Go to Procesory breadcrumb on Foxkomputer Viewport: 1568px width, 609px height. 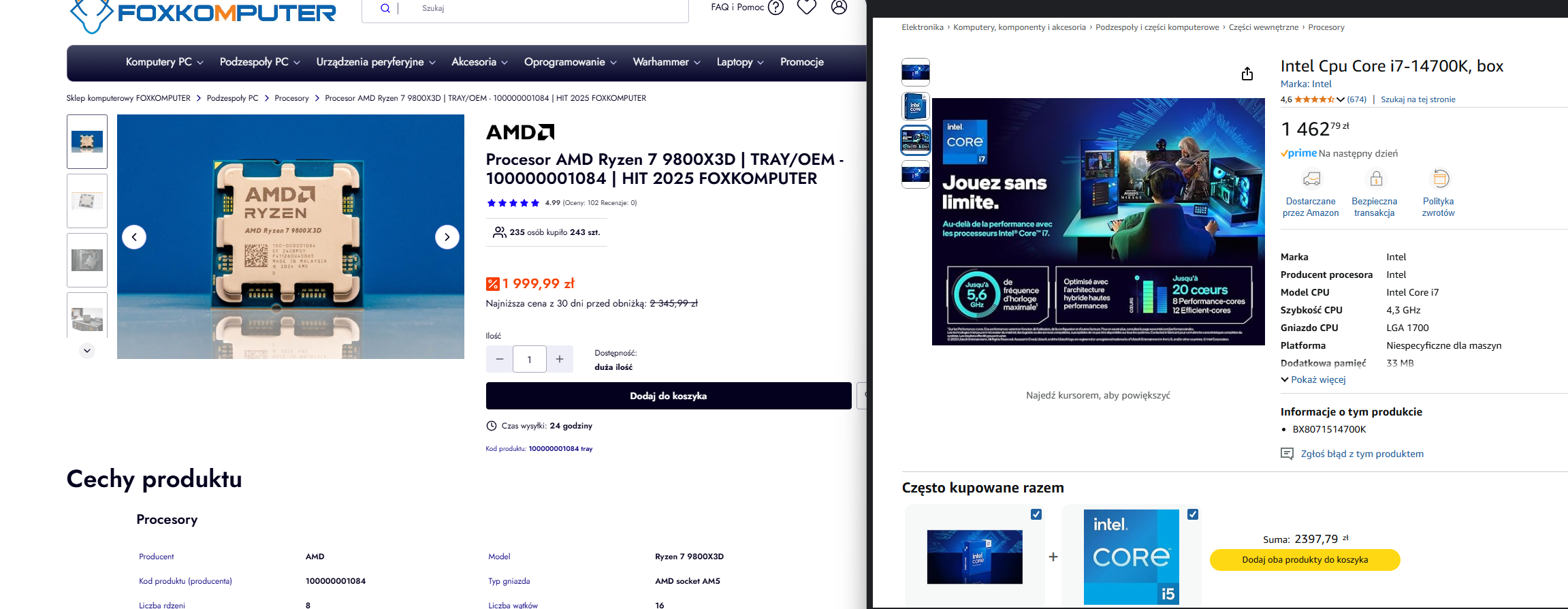click(292, 98)
